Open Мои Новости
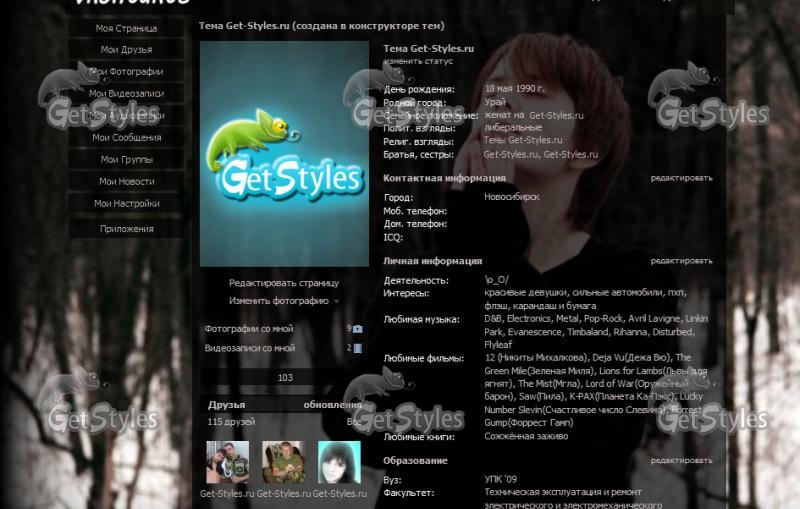The image size is (800, 509). [x=126, y=182]
